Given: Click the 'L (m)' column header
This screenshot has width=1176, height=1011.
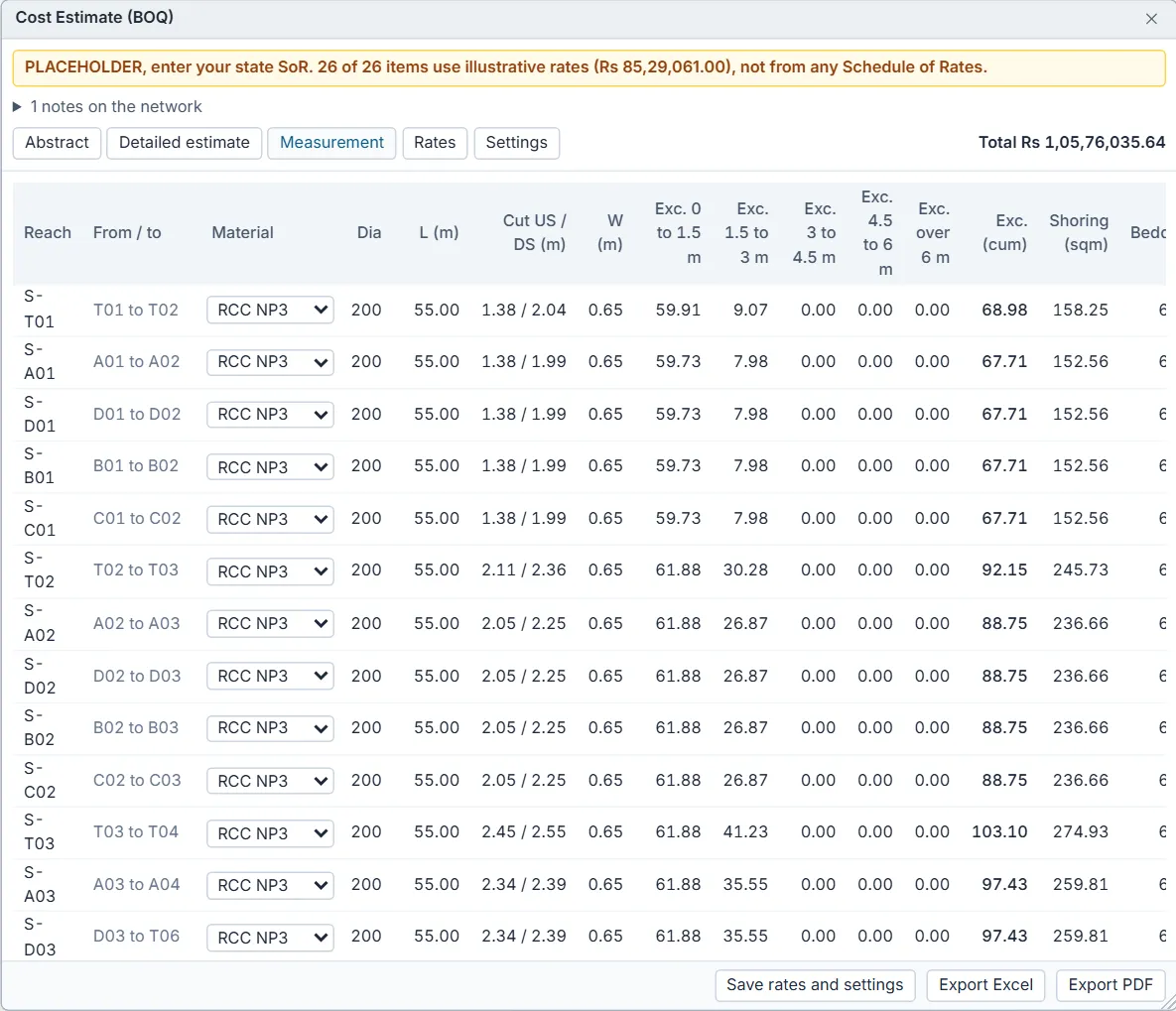Looking at the screenshot, I should (x=439, y=232).
